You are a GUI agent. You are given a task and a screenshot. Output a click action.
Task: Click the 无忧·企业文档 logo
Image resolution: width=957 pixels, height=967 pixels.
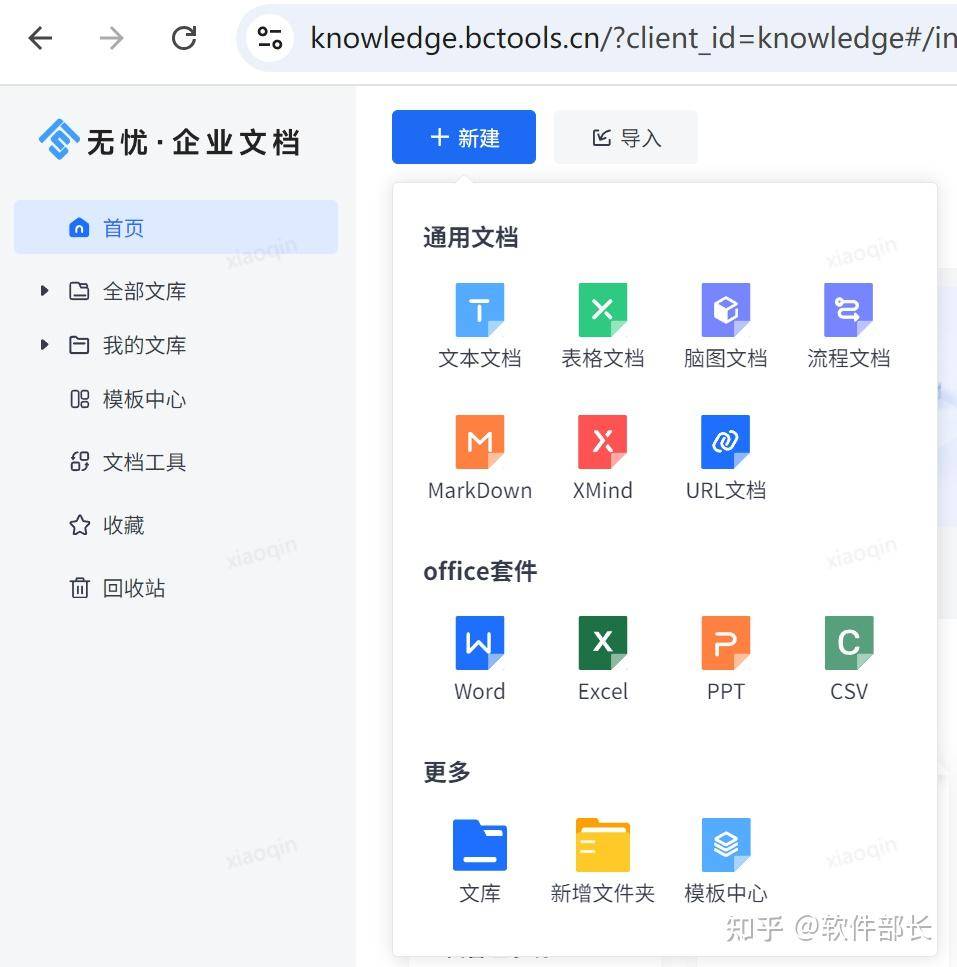169,141
